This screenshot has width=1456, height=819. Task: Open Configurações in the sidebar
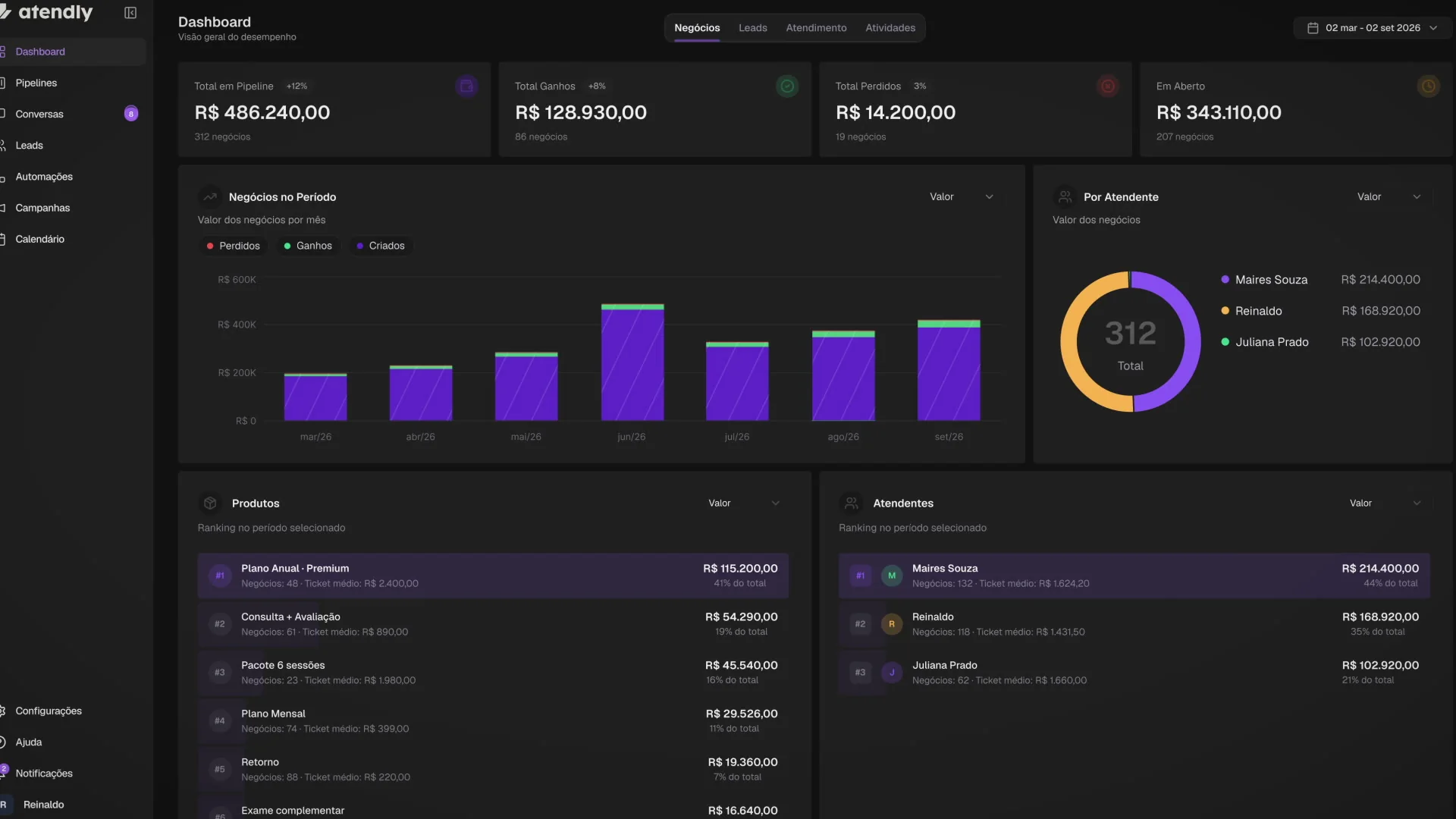tap(73, 711)
